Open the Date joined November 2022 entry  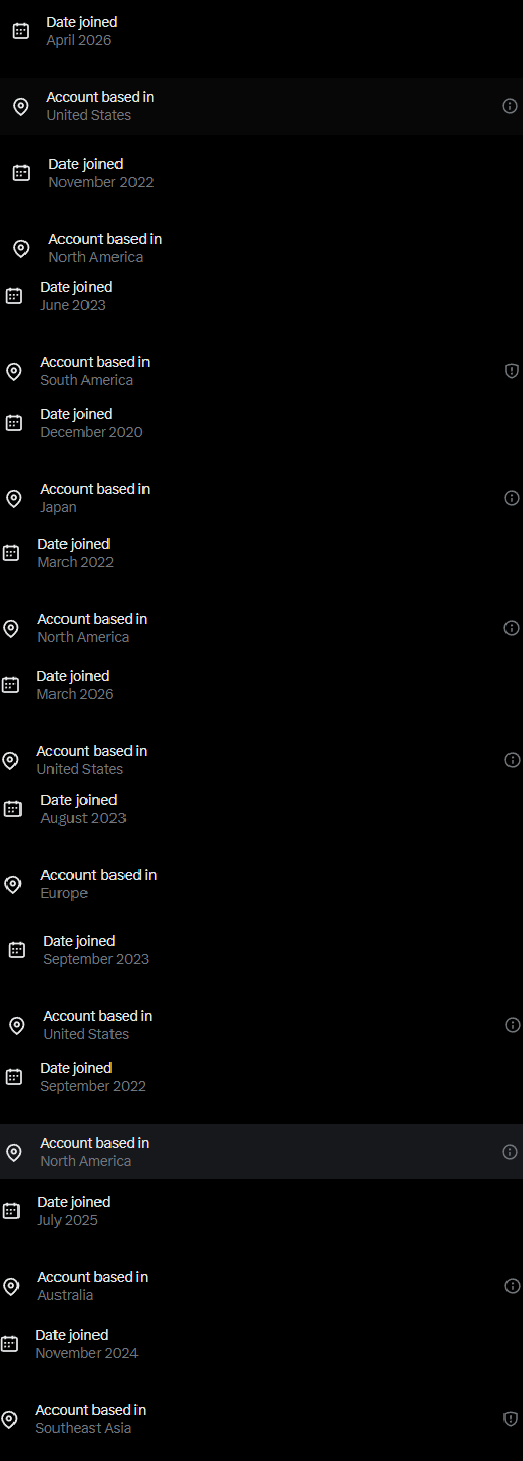(x=261, y=173)
